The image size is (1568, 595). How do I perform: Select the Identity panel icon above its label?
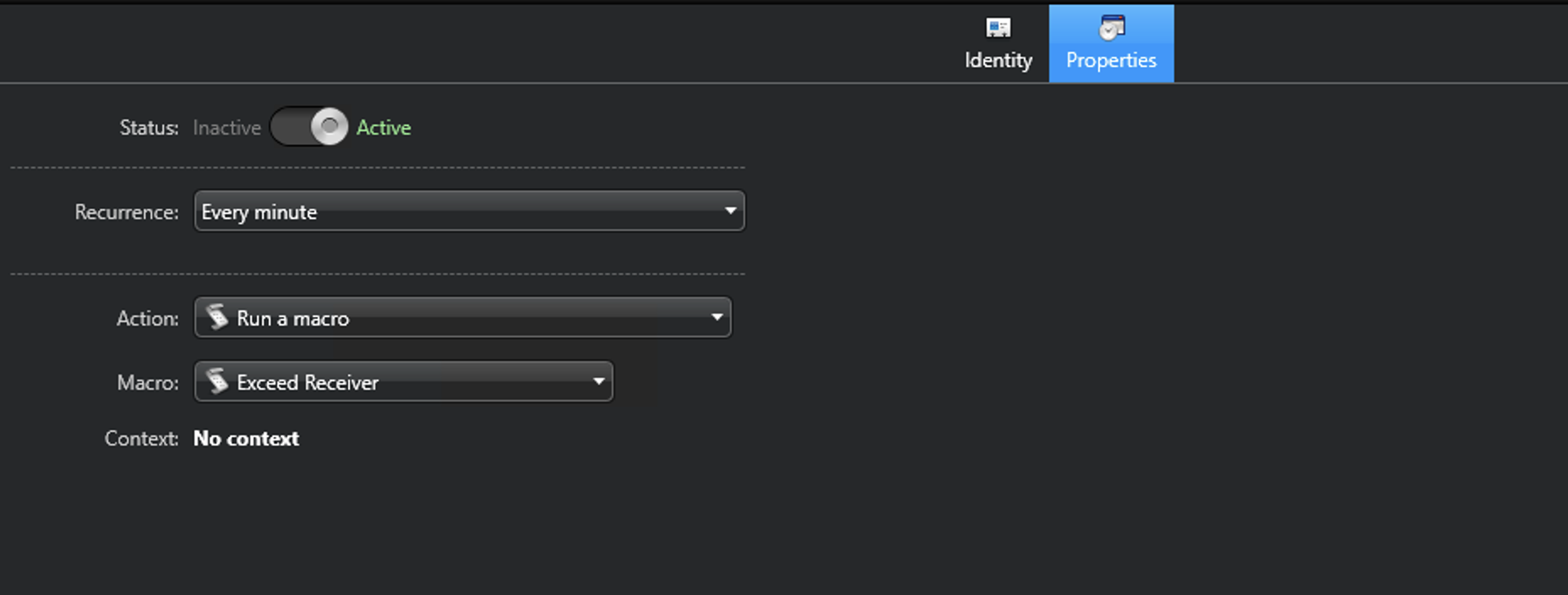pos(998,26)
